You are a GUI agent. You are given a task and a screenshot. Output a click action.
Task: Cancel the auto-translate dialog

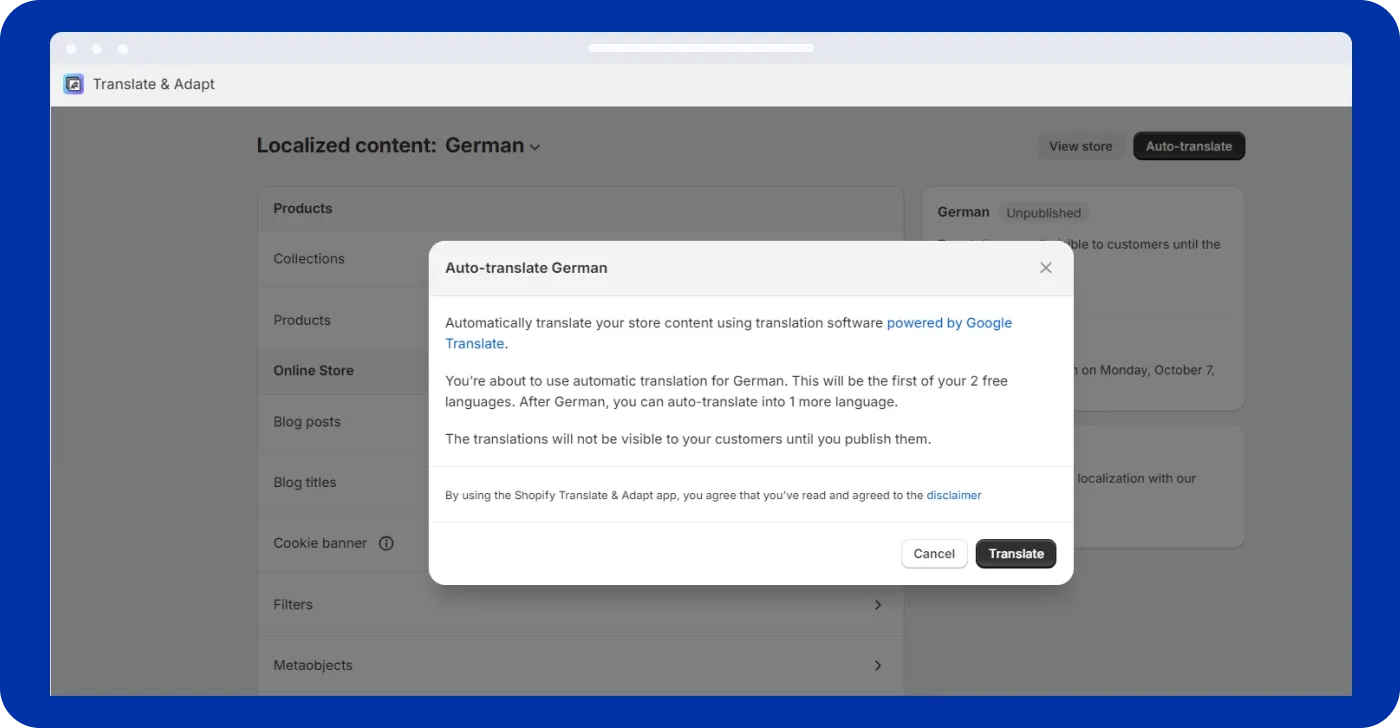pyautogui.click(x=933, y=553)
